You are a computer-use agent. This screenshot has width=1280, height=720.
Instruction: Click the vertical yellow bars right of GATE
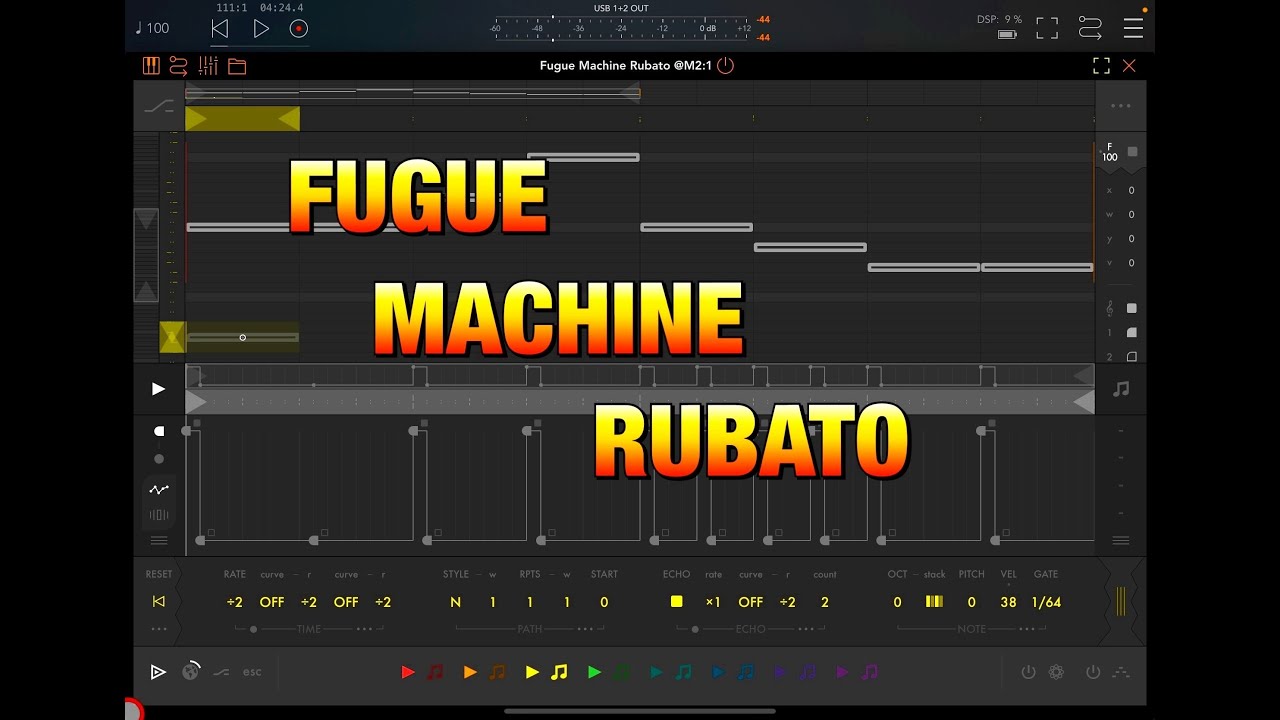click(x=1121, y=602)
